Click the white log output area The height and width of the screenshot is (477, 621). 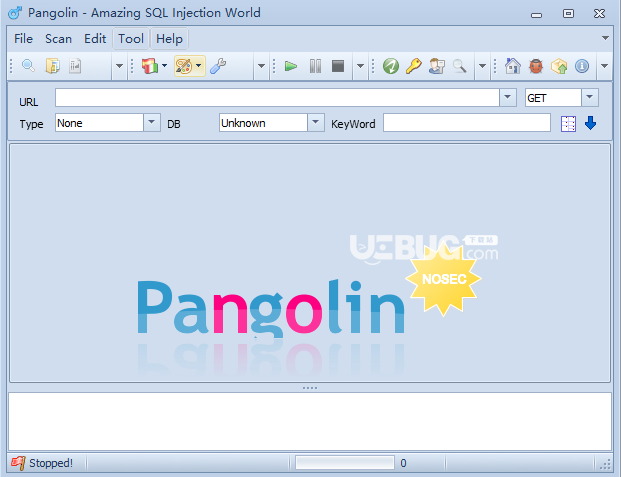[310, 421]
